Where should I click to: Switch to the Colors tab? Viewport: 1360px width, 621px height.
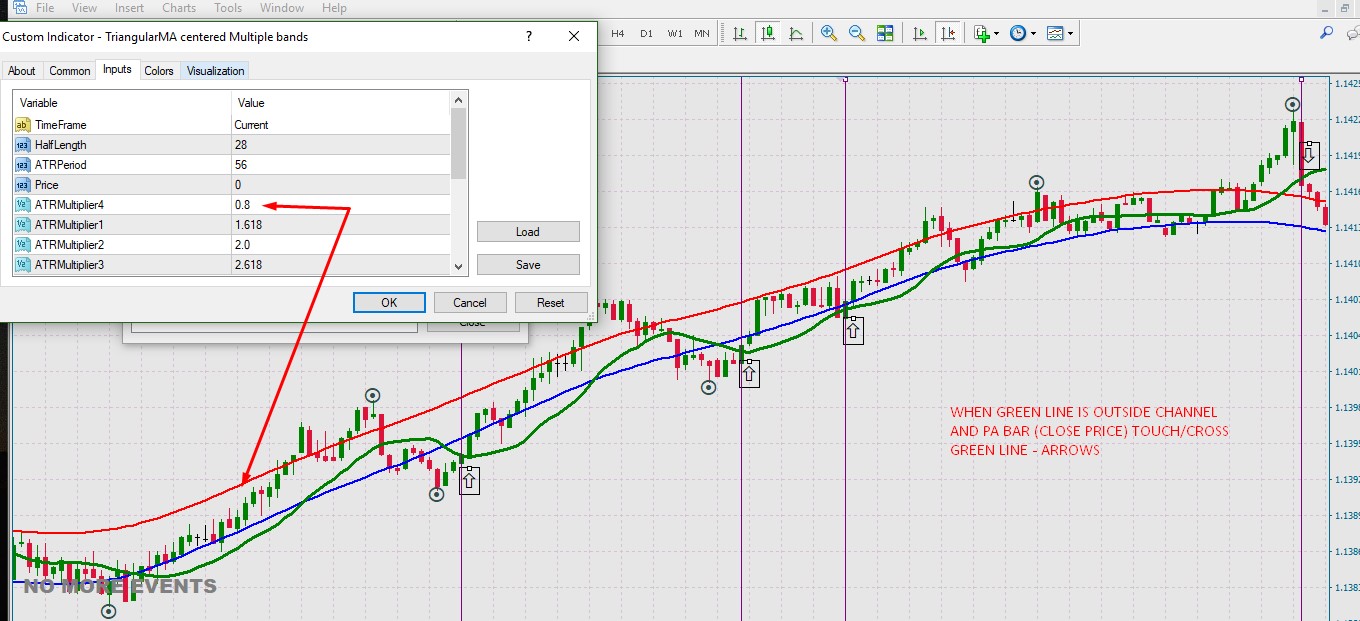click(x=159, y=71)
